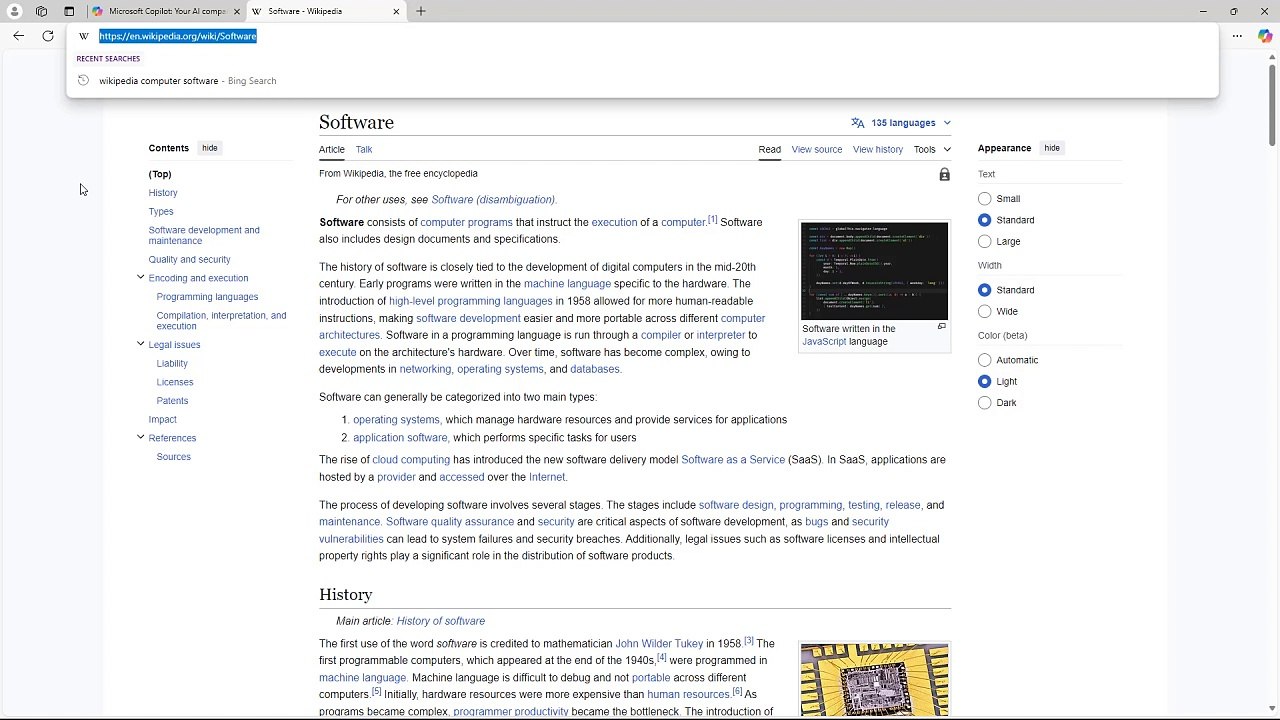The height and width of the screenshot is (720, 1280).
Task: Jump to (Top) in Contents
Action: coord(160,174)
